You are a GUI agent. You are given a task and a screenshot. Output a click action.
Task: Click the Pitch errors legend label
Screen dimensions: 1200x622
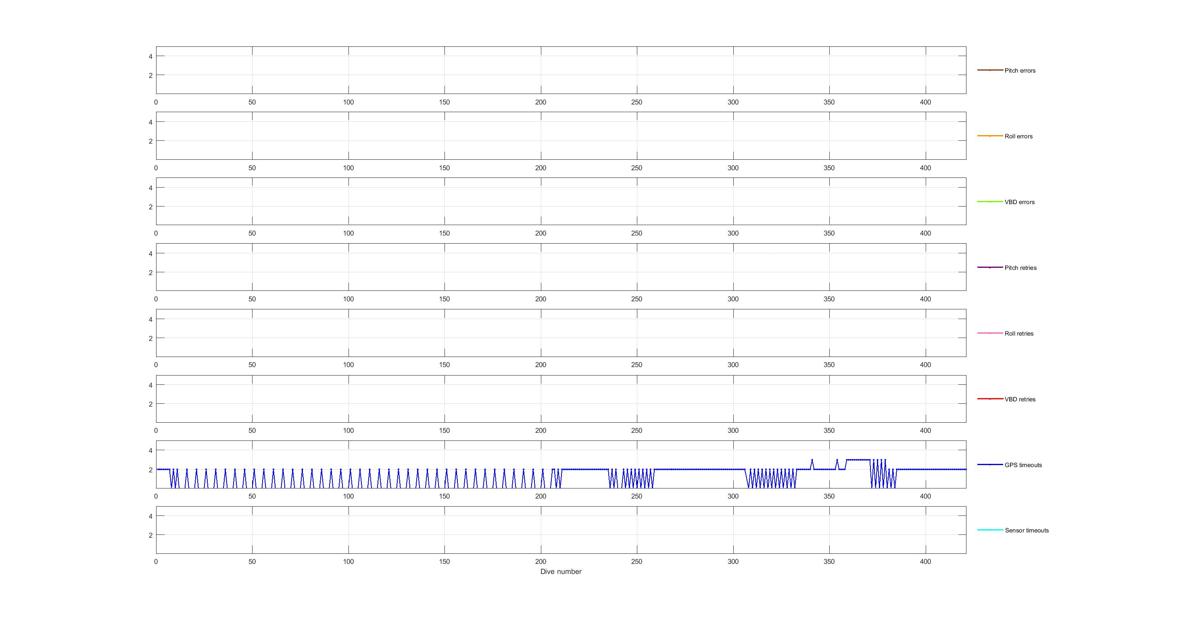[1020, 71]
